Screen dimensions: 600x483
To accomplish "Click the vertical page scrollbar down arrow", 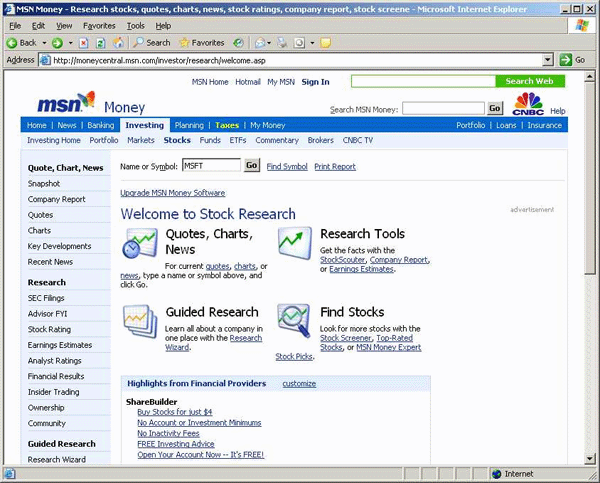I will point(590,456).
